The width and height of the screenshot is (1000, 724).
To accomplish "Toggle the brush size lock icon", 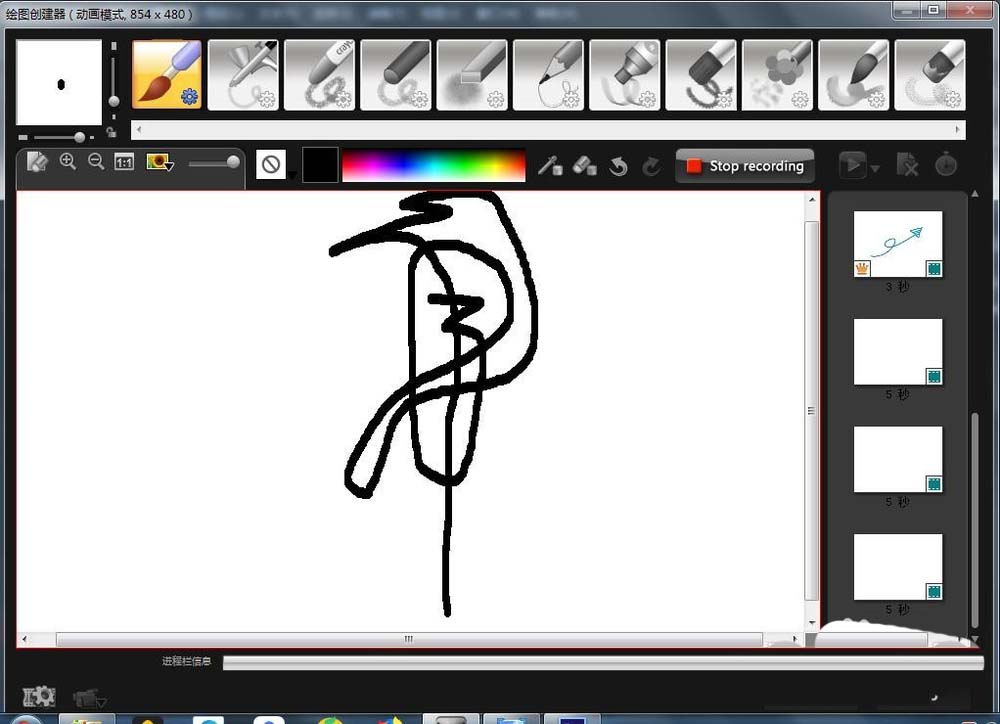I will click(x=111, y=132).
